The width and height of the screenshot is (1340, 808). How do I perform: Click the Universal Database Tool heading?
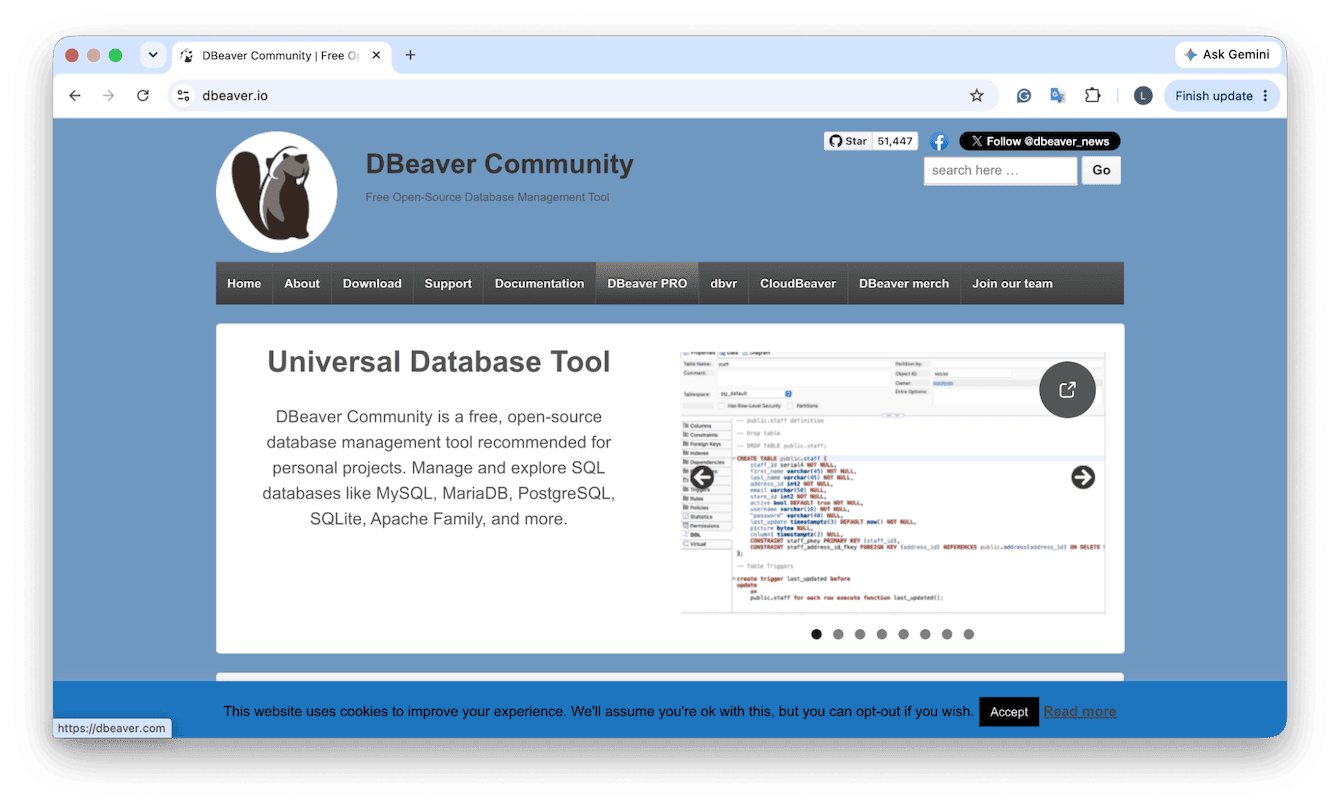pos(439,362)
